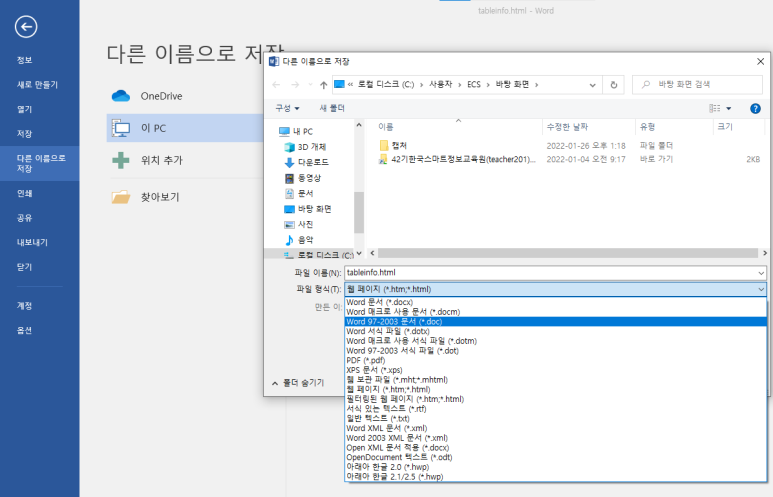Click 사용자 in the address breadcrumb

click(x=440, y=85)
